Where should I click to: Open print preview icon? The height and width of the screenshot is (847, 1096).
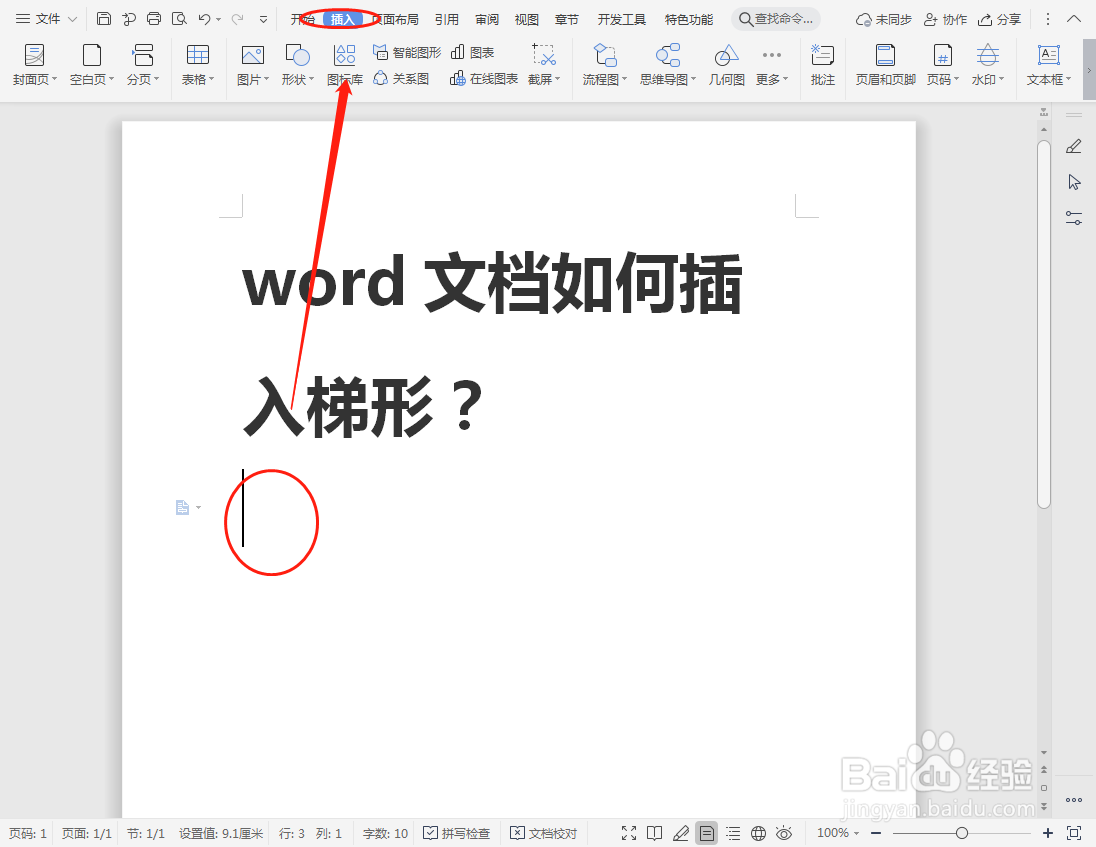(180, 19)
